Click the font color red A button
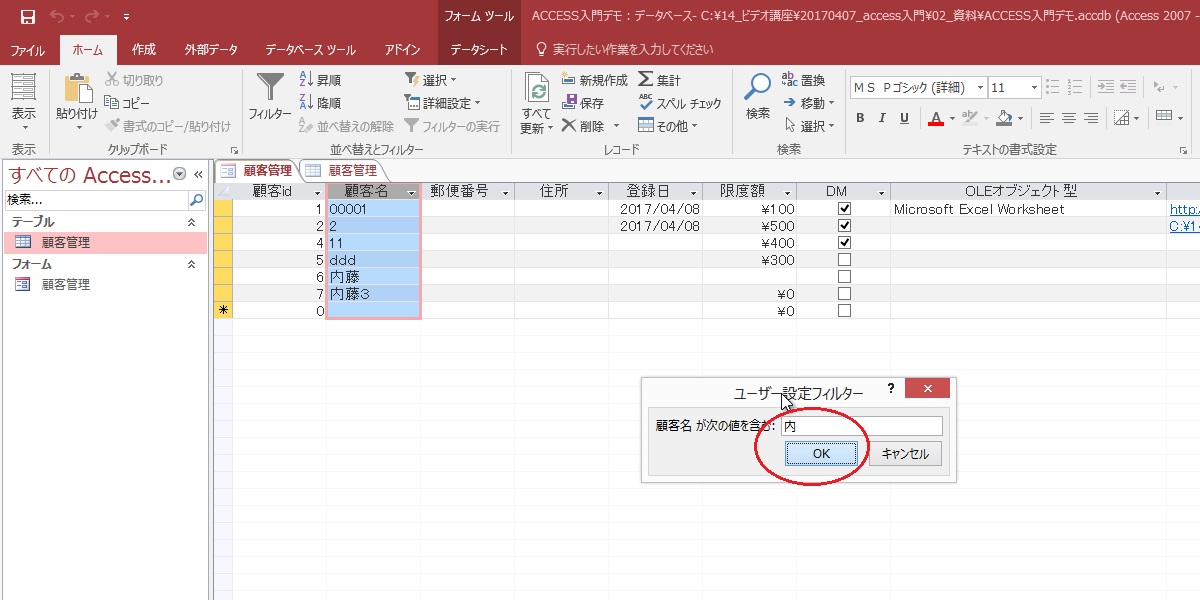Viewport: 1200px width, 600px height. [x=935, y=118]
